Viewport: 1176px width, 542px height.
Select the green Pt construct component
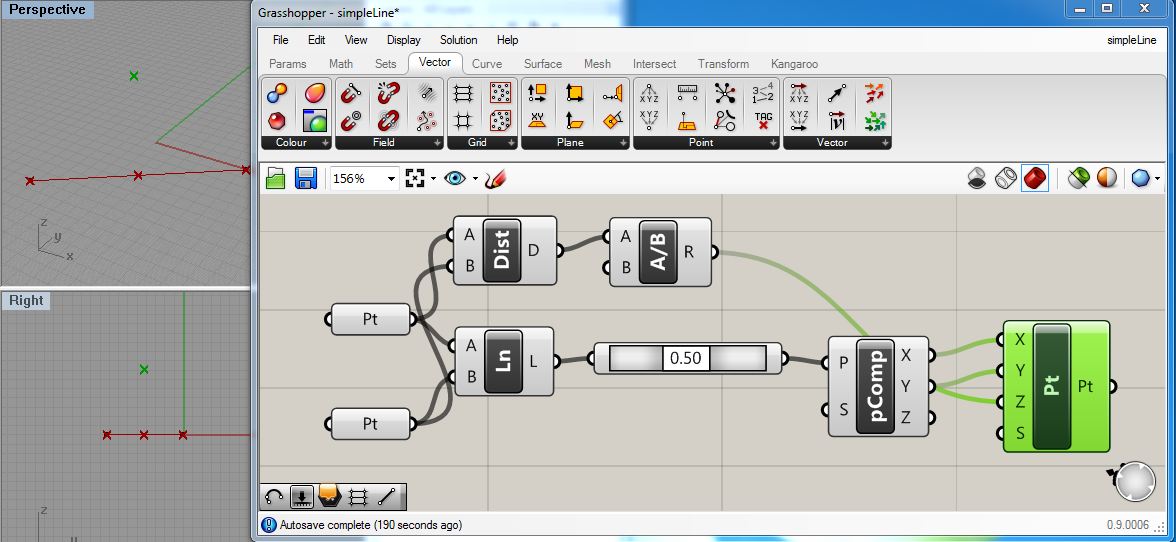pos(1056,386)
